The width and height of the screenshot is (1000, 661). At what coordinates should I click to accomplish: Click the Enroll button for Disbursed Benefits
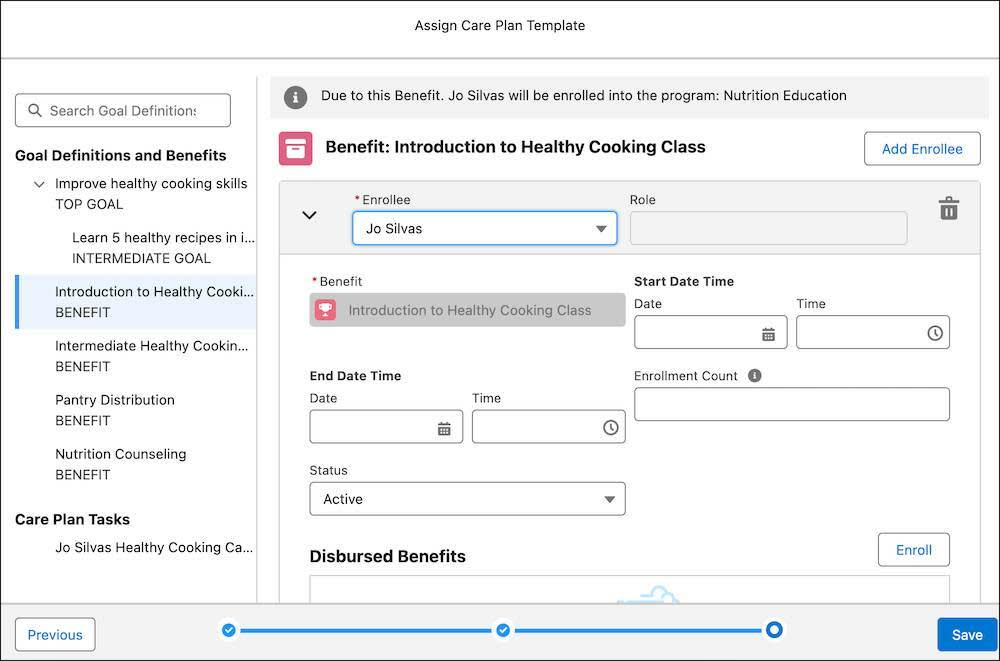tap(913, 549)
